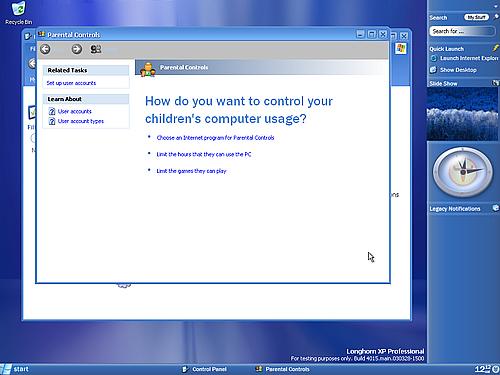Select Limit the games they can play
Image resolution: width=500 pixels, height=375 pixels.
[191, 171]
